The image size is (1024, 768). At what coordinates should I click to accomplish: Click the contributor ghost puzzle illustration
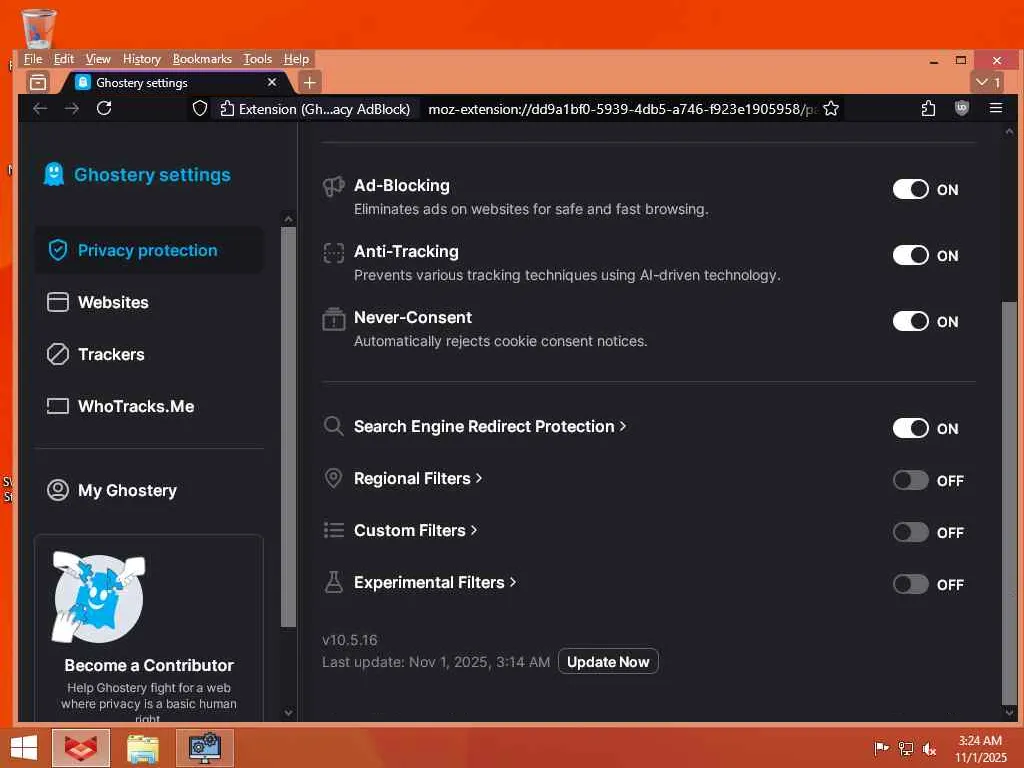[x=98, y=597]
